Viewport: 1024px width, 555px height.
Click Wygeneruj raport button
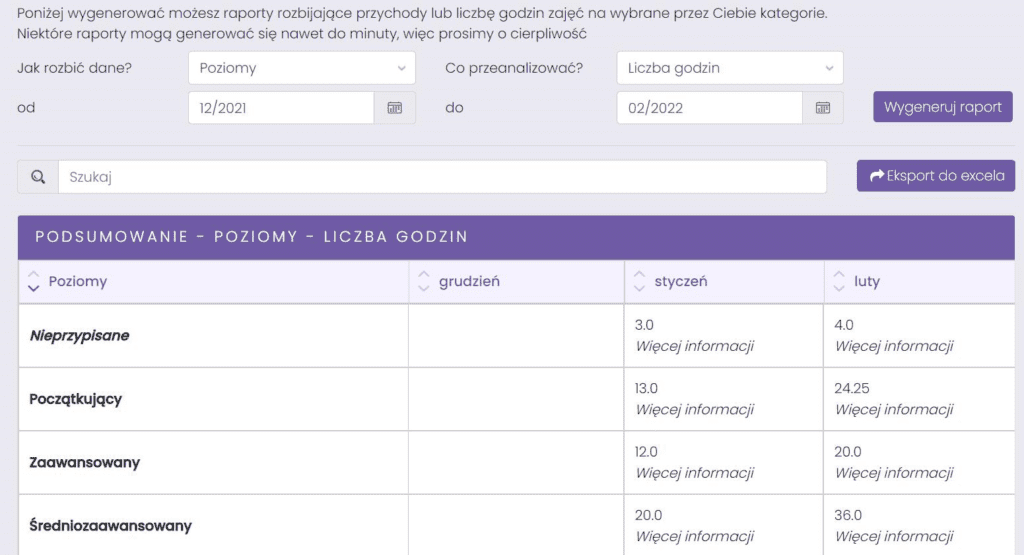(x=943, y=107)
